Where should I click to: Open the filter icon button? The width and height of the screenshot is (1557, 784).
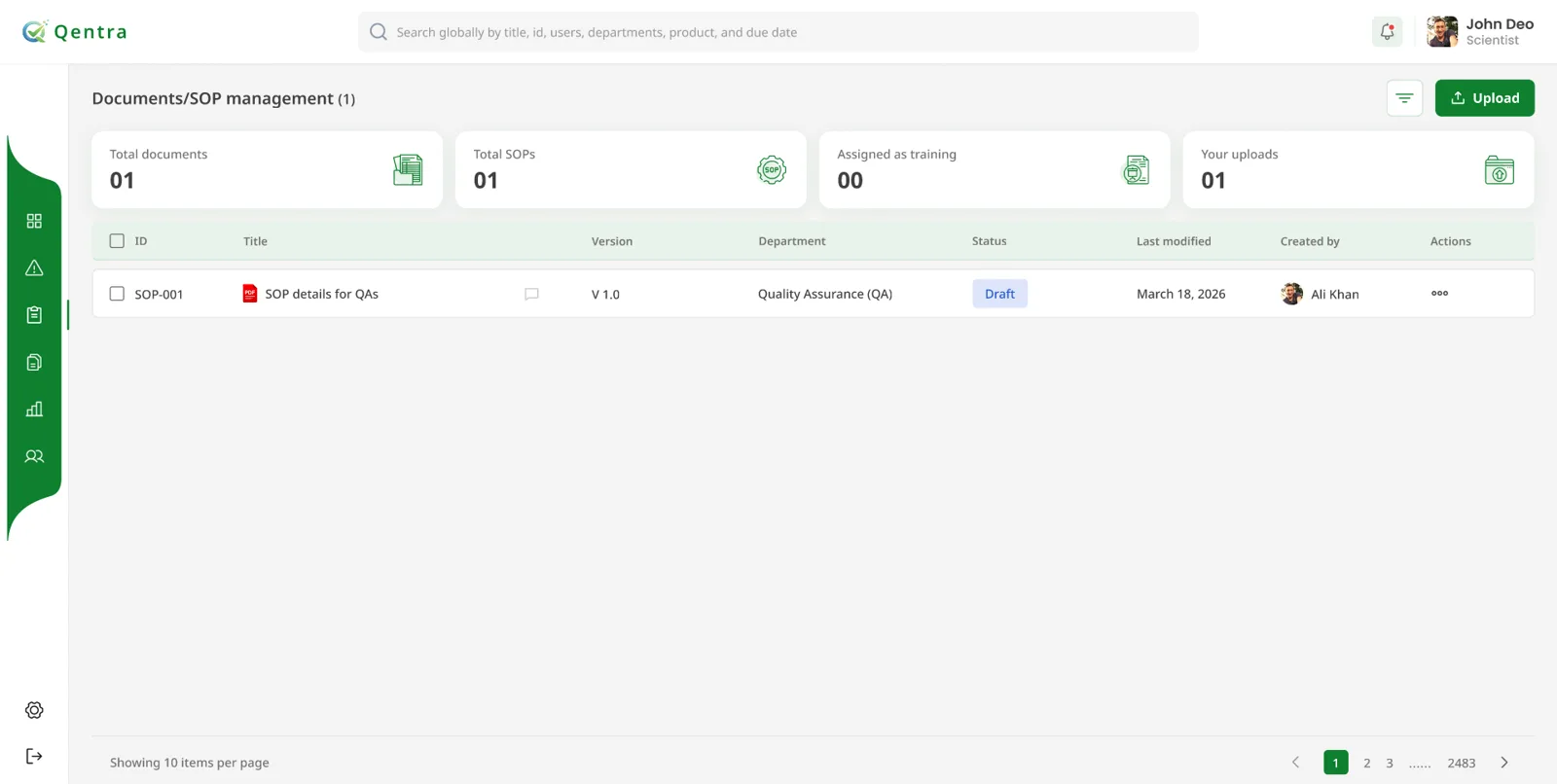click(x=1404, y=98)
